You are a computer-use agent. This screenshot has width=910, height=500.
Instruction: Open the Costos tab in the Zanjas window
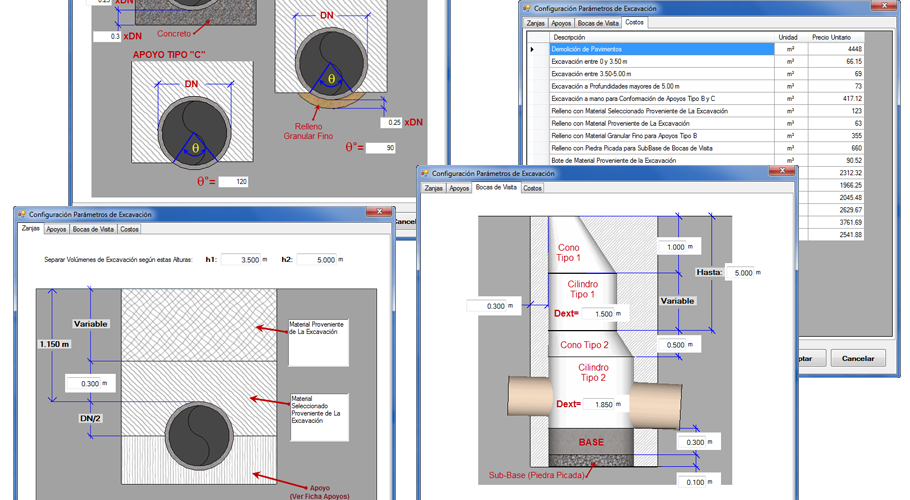pos(129,230)
